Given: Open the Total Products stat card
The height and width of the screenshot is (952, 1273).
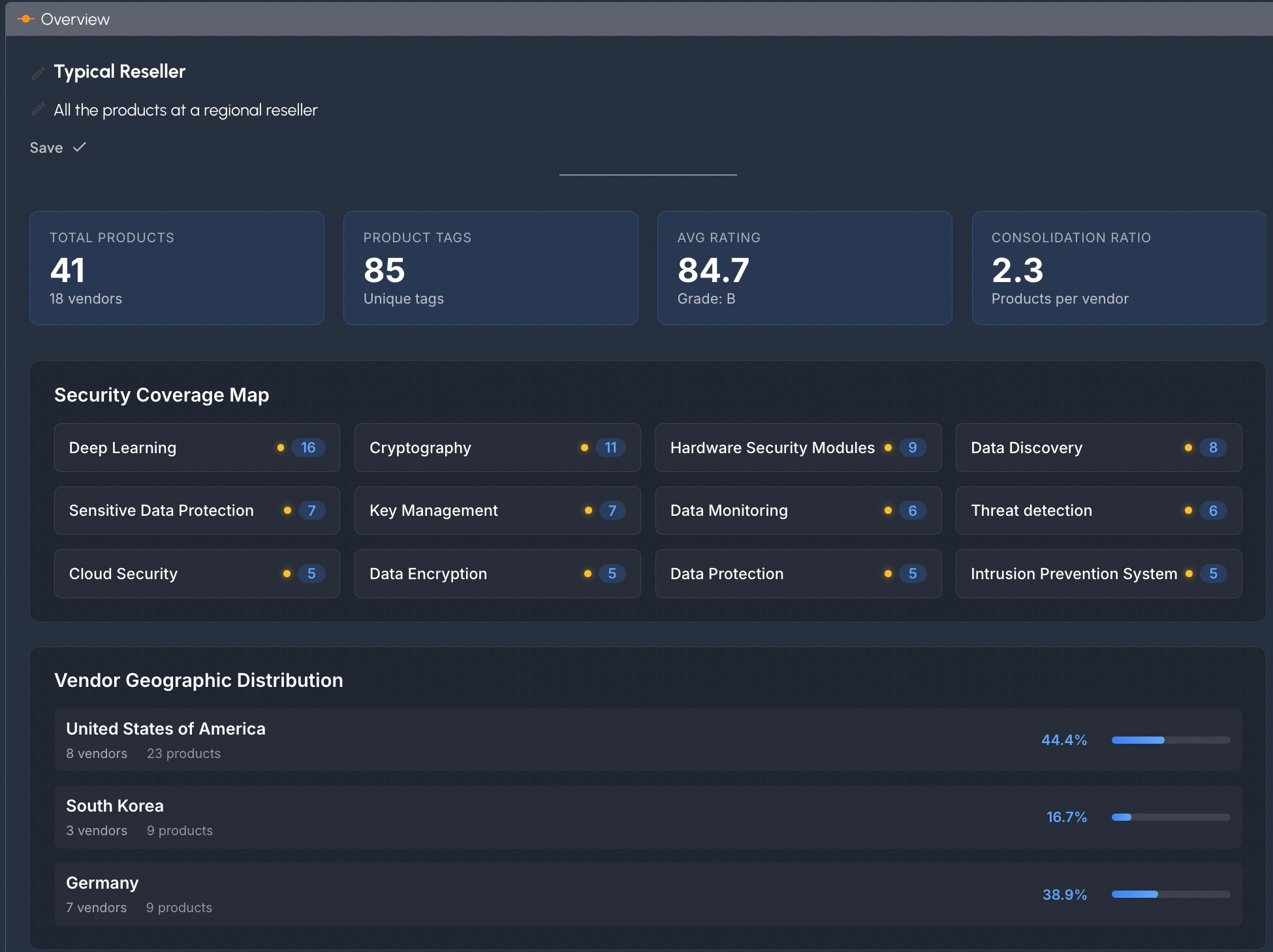Looking at the screenshot, I should 177,268.
